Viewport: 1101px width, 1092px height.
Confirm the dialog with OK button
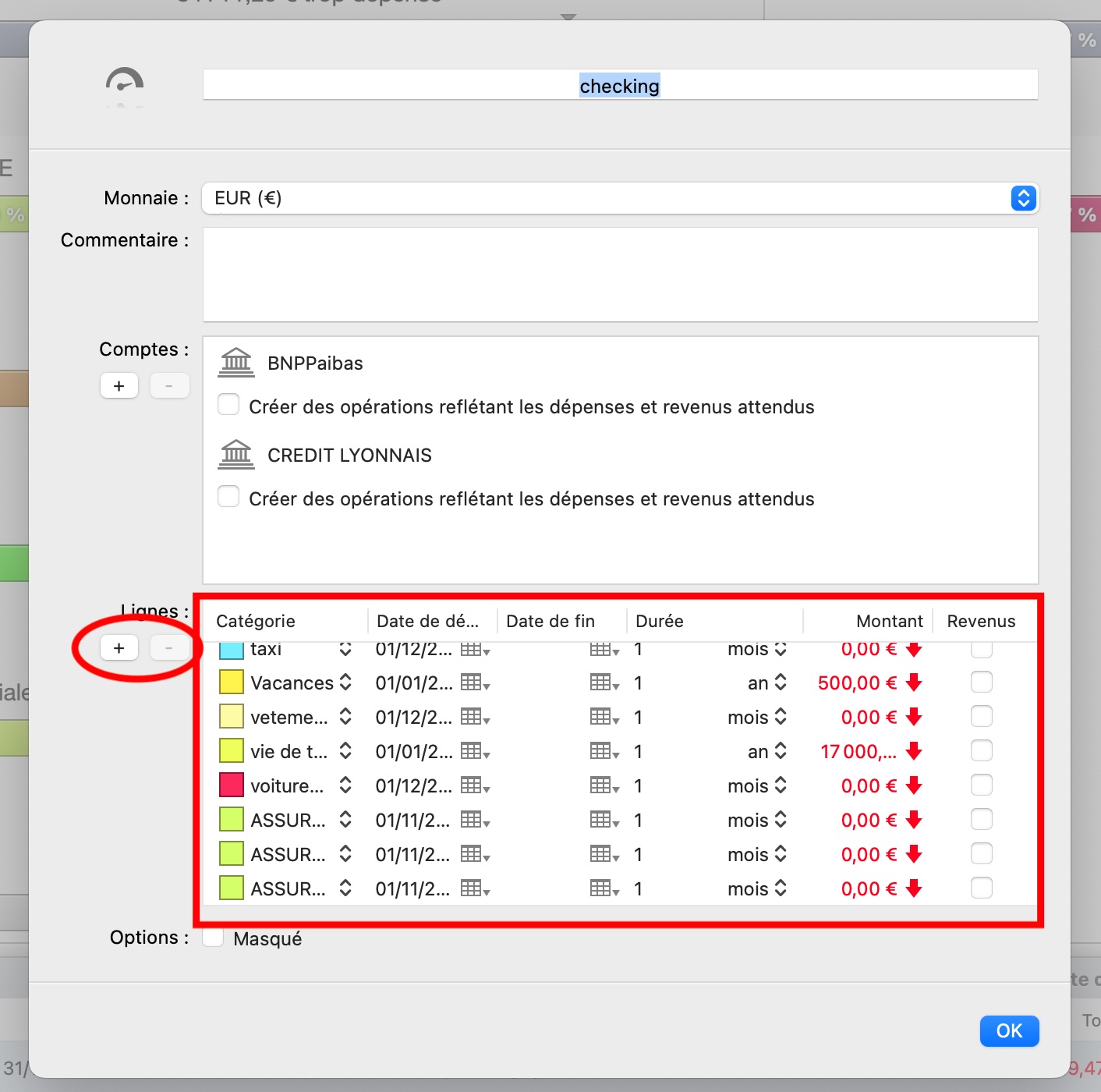pos(1008,1030)
